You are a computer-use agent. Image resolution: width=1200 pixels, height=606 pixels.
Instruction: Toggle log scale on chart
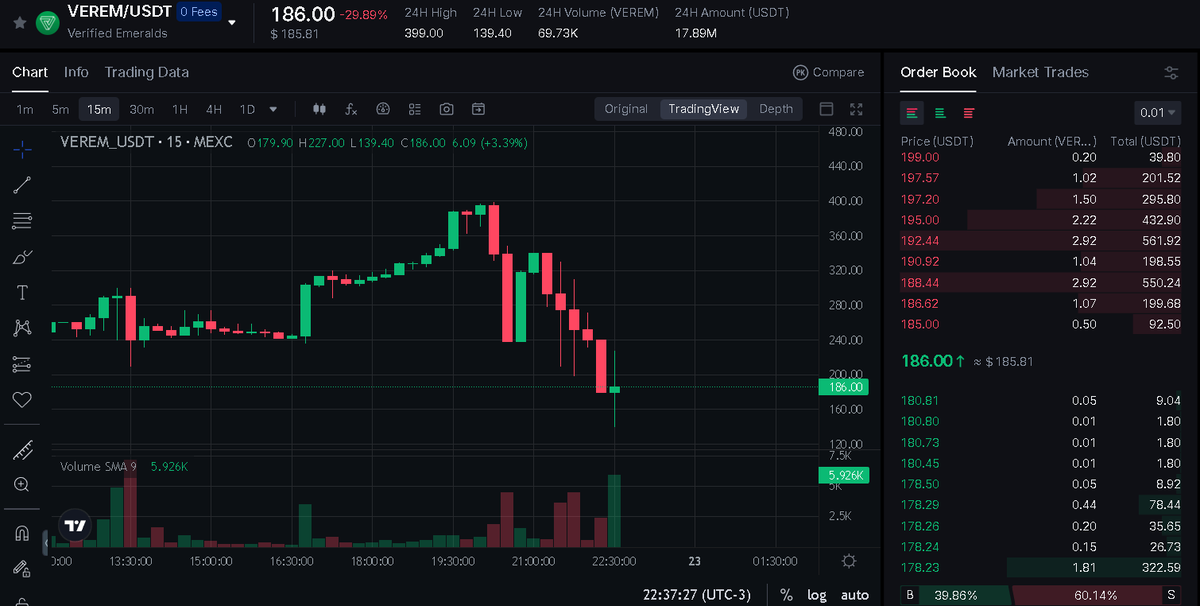[x=817, y=595]
